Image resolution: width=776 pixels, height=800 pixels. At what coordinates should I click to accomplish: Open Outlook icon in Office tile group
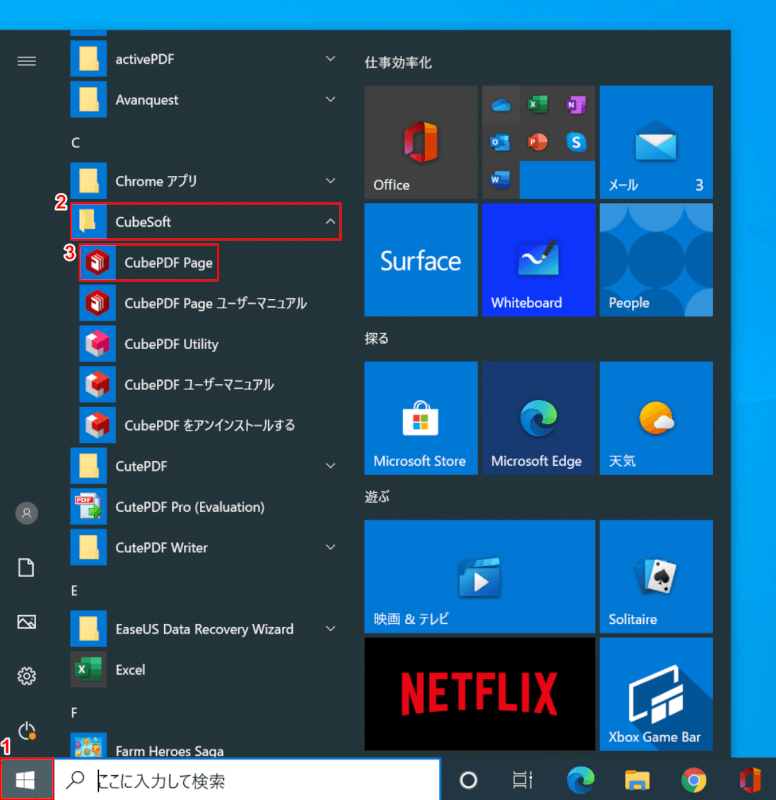point(501,142)
